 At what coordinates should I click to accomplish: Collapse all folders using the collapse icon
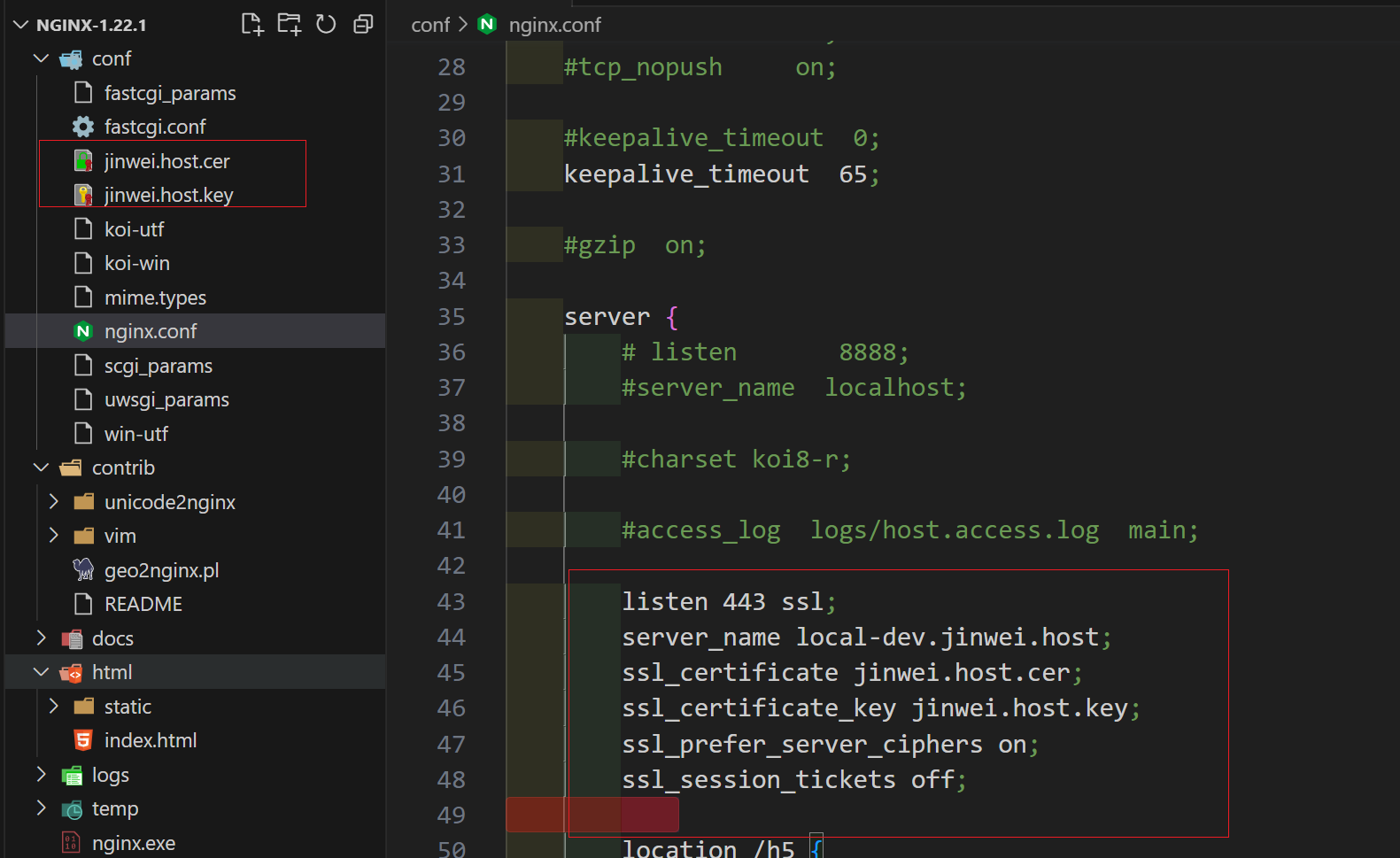[x=363, y=24]
